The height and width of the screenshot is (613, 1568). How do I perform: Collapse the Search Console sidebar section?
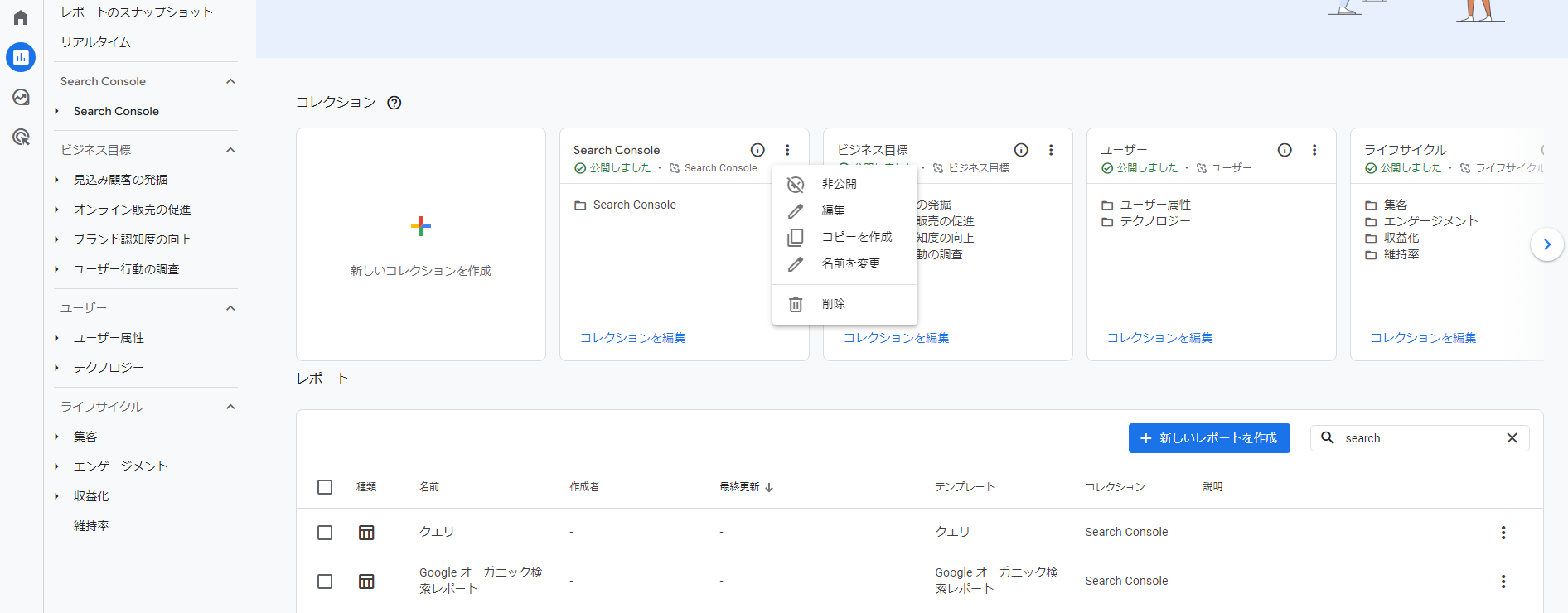click(230, 81)
